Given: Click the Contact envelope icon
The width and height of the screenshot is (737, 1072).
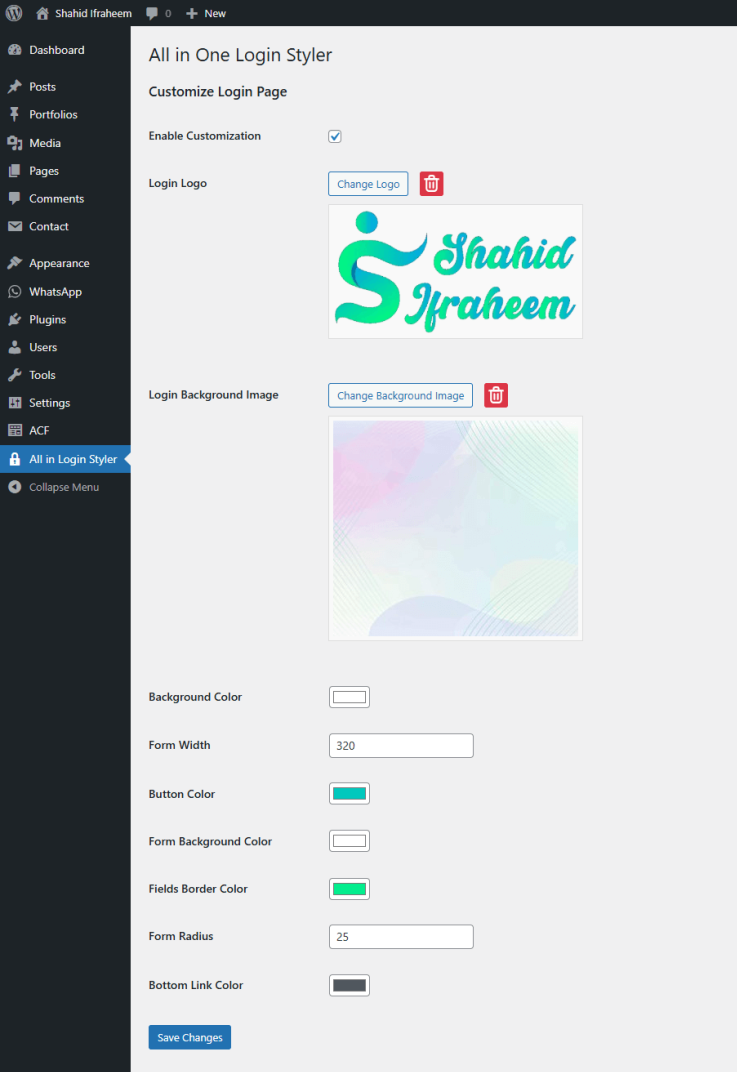Looking at the screenshot, I should (15, 226).
